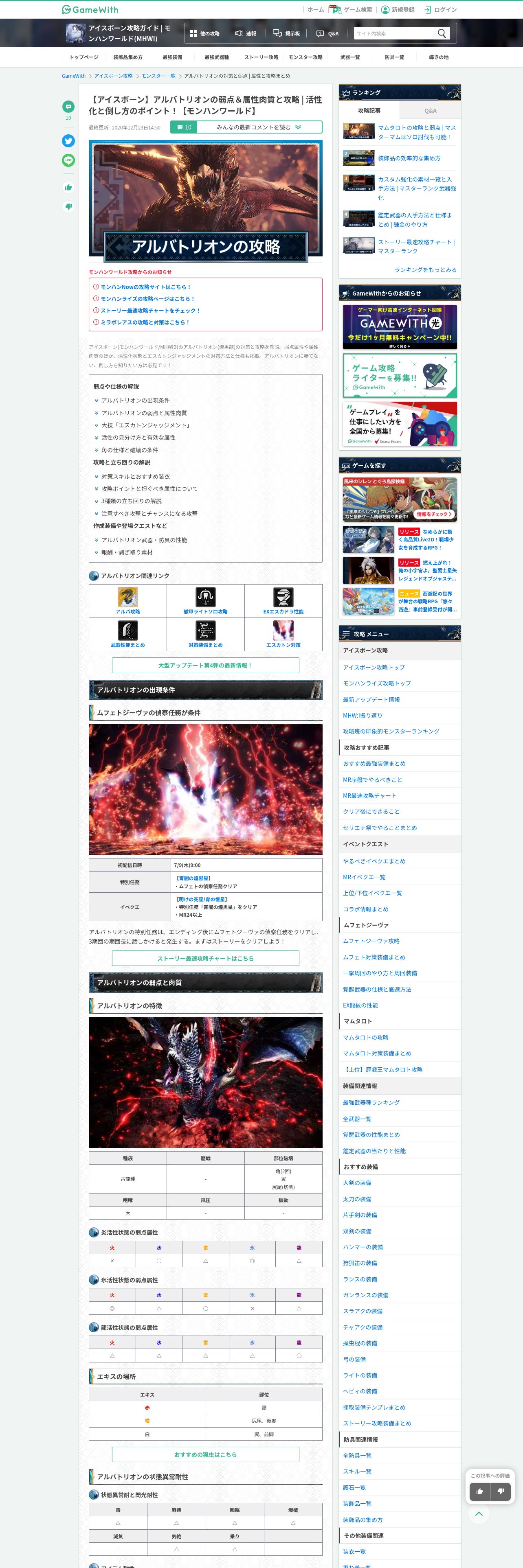Click the Iceborne game guide thumbnail icon
This screenshot has width=523, height=1568.
coord(75,33)
